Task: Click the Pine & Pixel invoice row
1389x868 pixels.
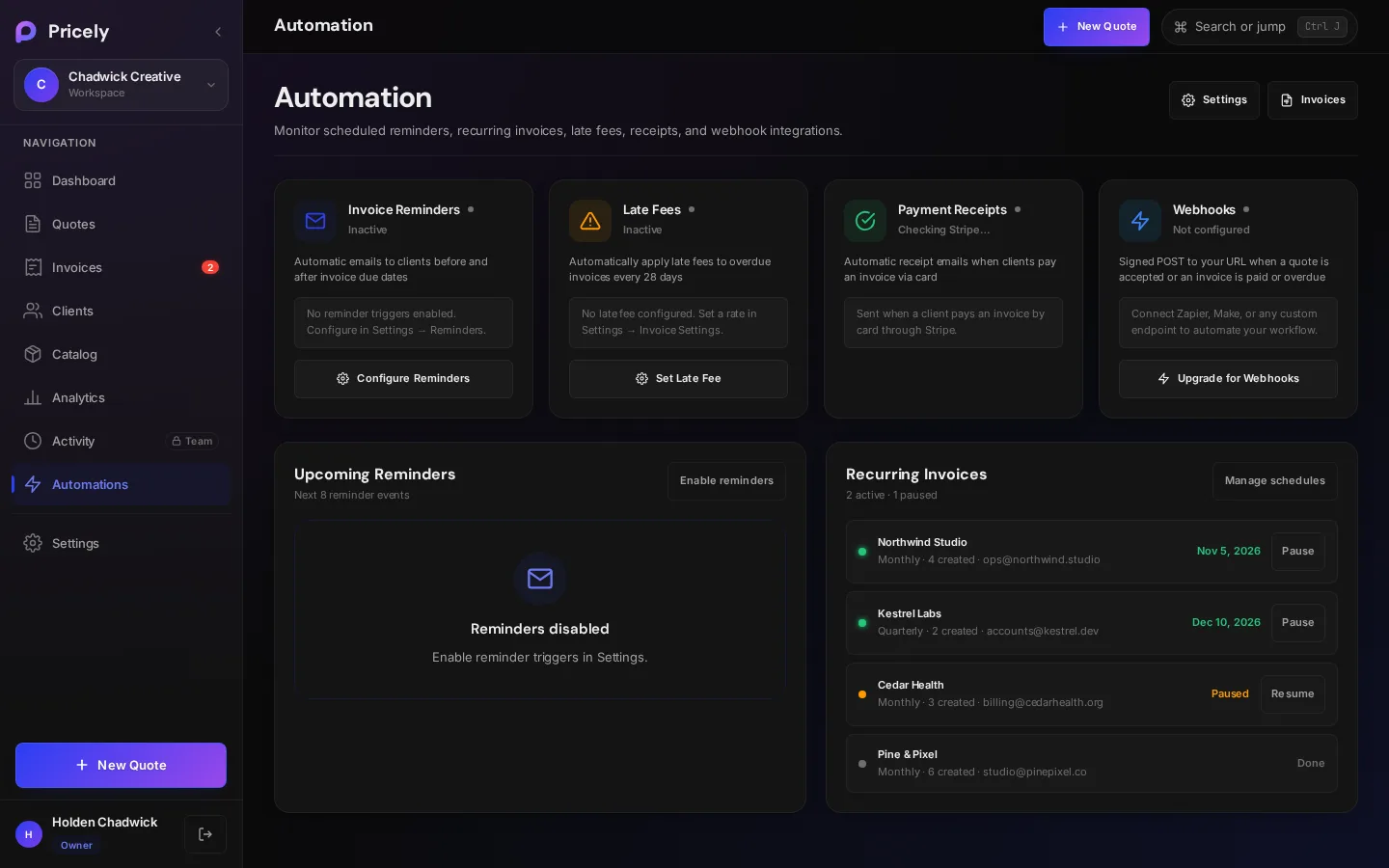Action: [1092, 764]
